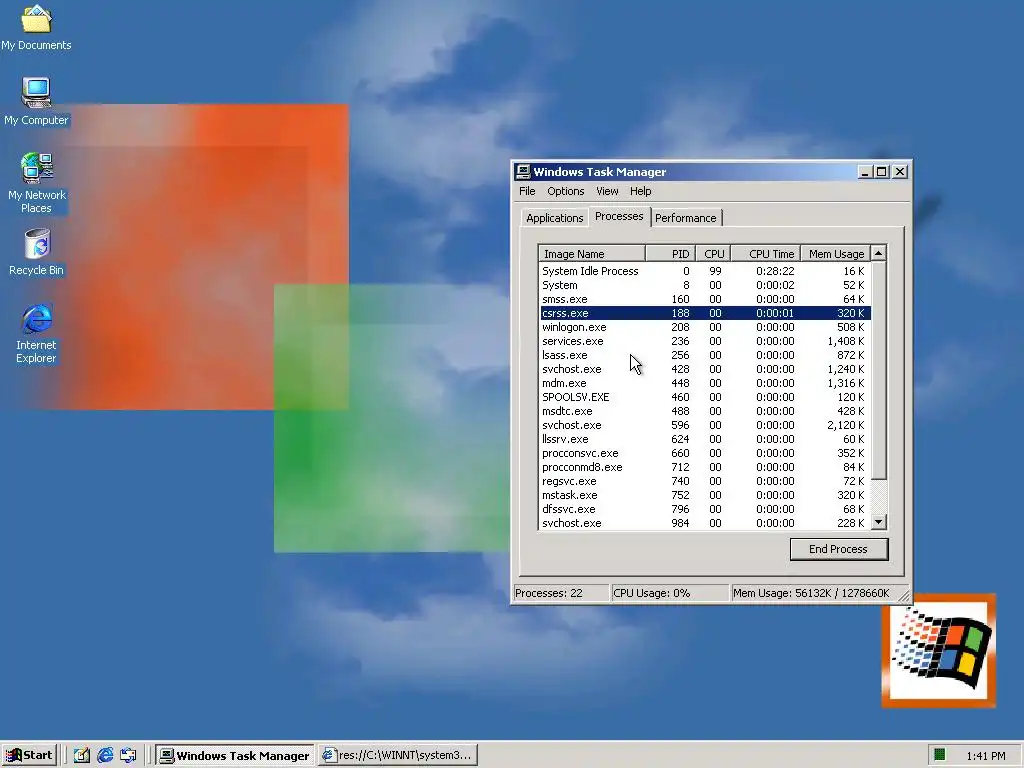Select svchost.exe with PID 428
The width and height of the screenshot is (1024, 768).
(x=705, y=369)
